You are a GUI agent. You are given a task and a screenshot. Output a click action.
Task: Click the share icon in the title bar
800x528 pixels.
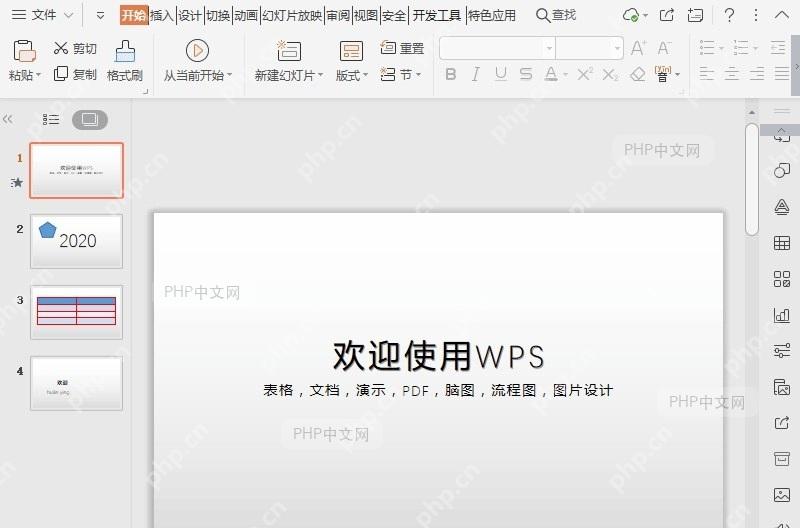[x=667, y=15]
